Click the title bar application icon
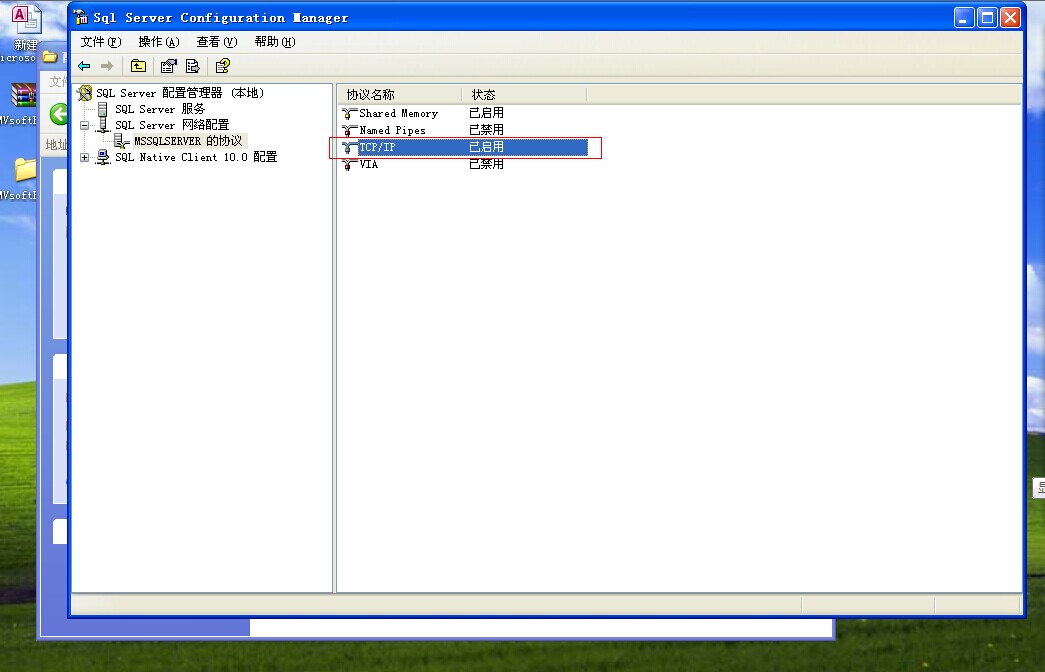Viewport: 1045px width, 672px height. tap(81, 17)
